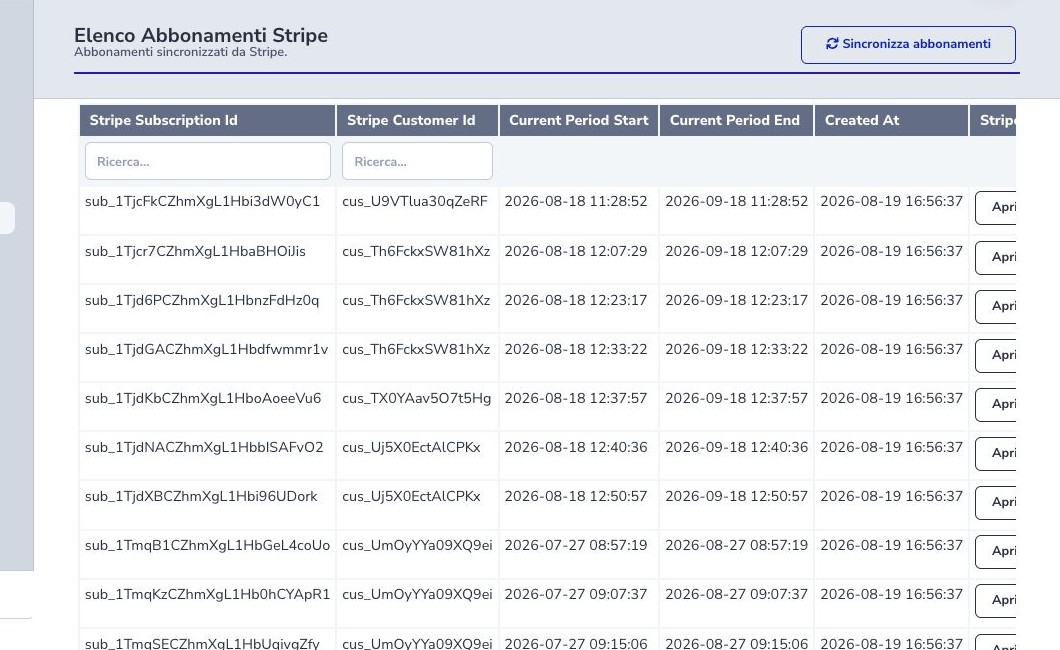Click period end 2026-09-18 12:50:57
This screenshot has width=1060, height=650.
click(x=736, y=497)
